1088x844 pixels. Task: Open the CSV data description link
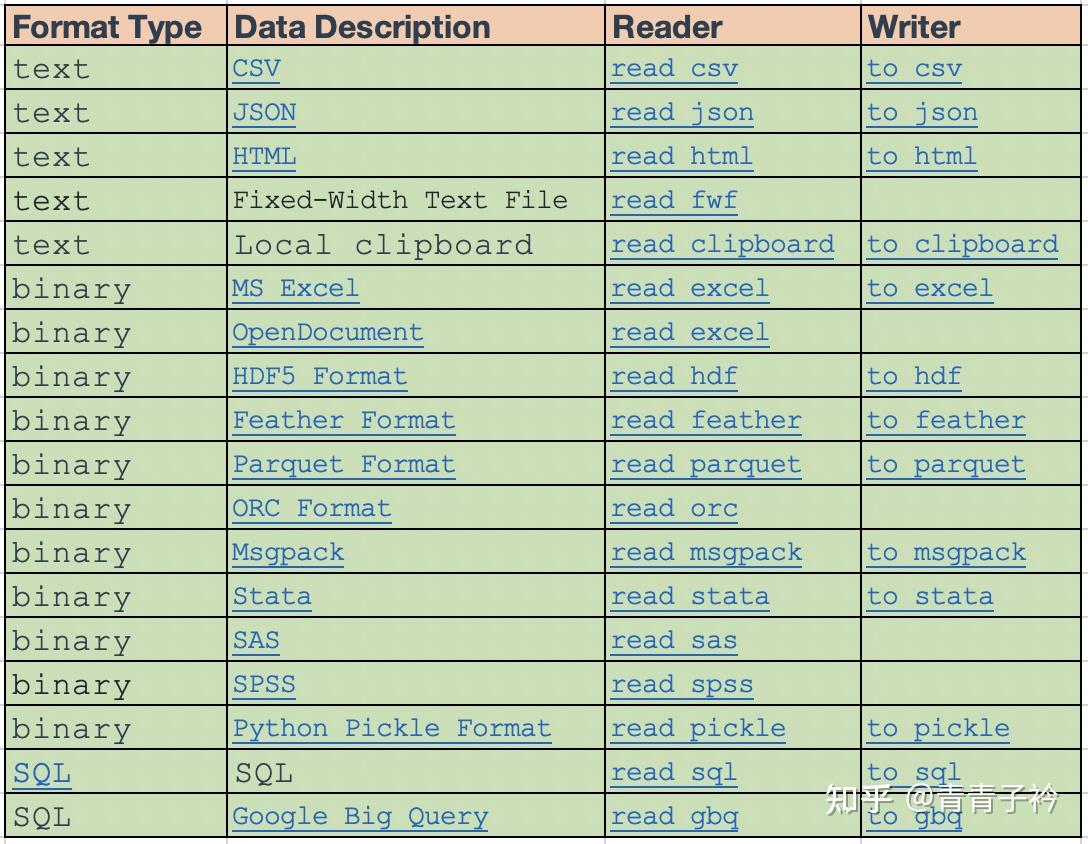(x=256, y=69)
